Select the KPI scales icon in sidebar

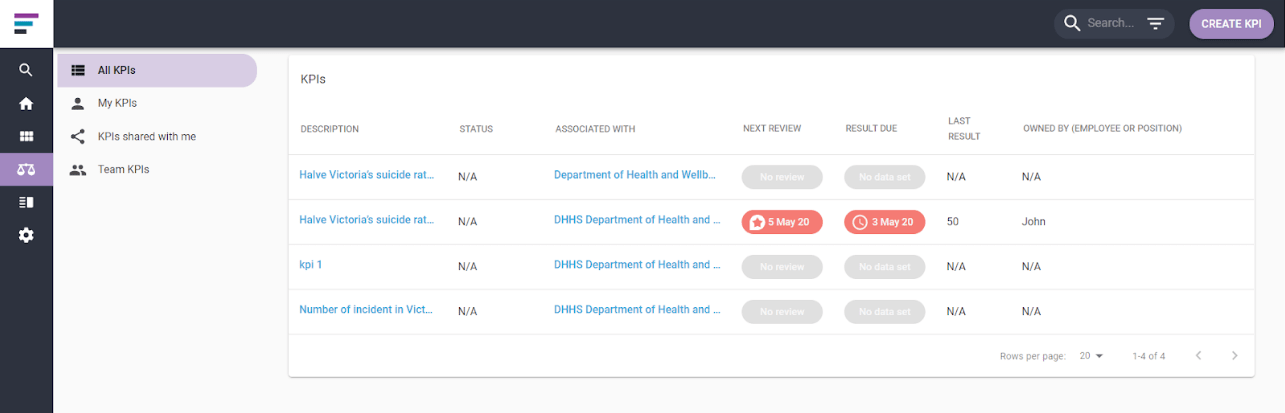coord(26,169)
